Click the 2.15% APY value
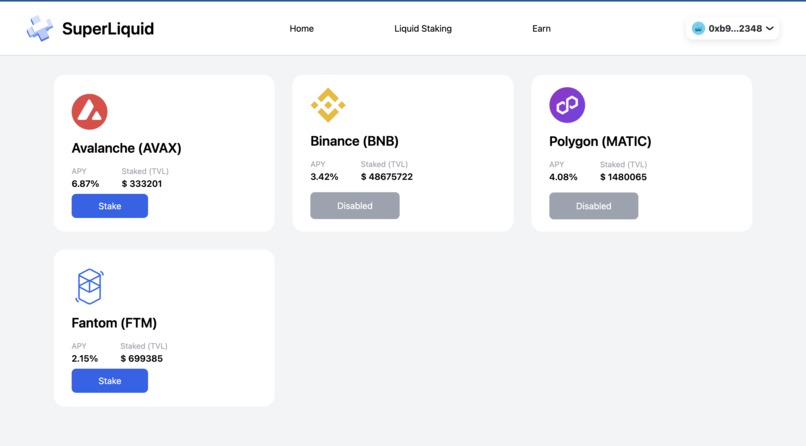Viewport: 806px width, 446px height. tap(85, 359)
